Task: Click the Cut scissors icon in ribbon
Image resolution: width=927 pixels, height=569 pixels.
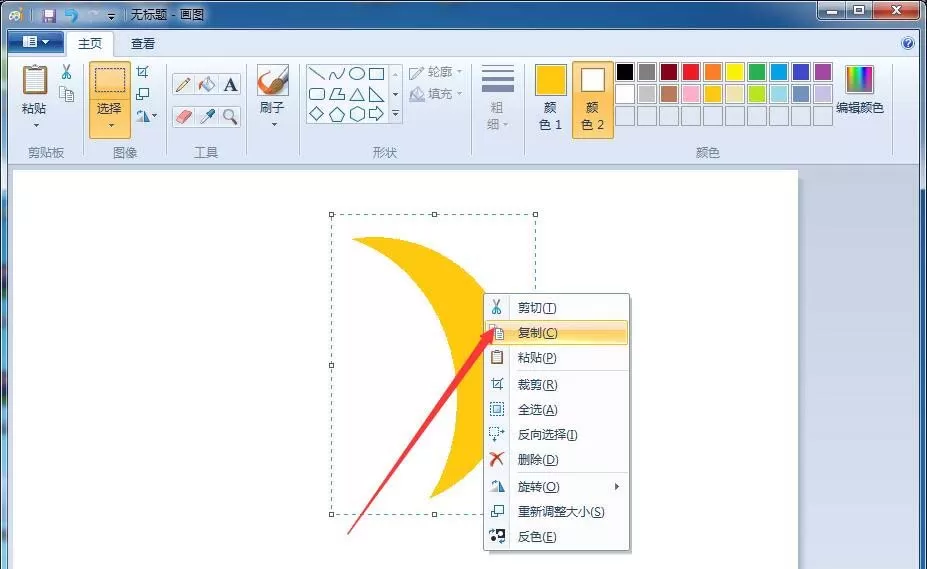Action: [66, 72]
